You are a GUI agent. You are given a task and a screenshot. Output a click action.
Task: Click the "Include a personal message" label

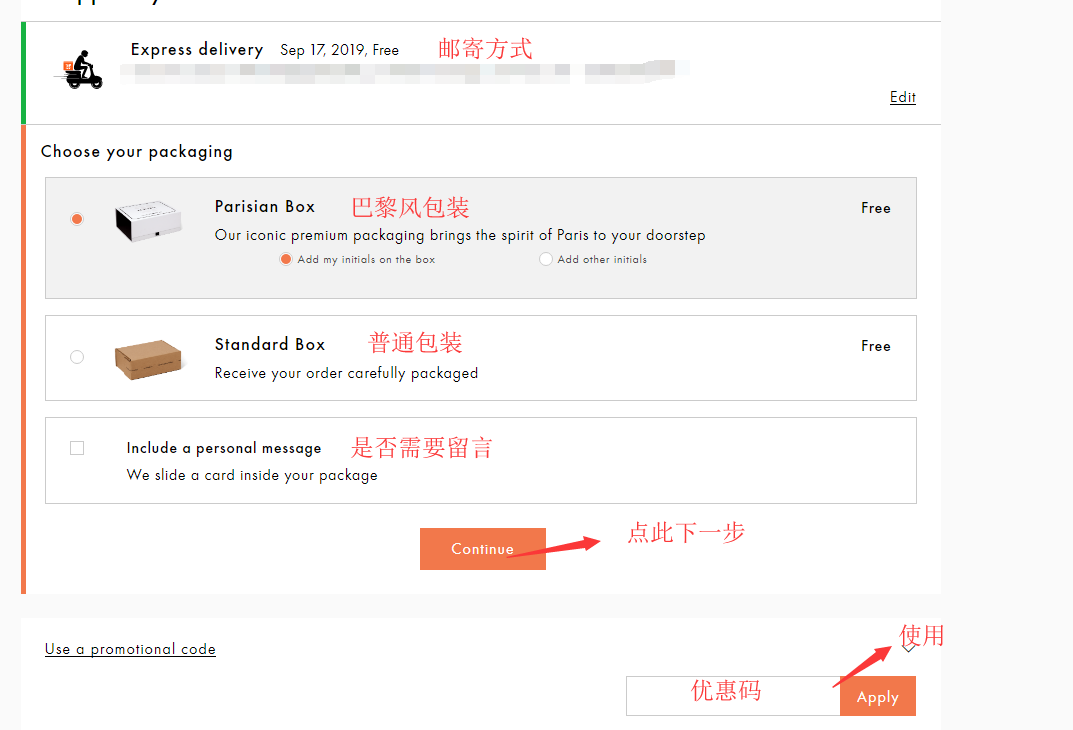click(223, 448)
